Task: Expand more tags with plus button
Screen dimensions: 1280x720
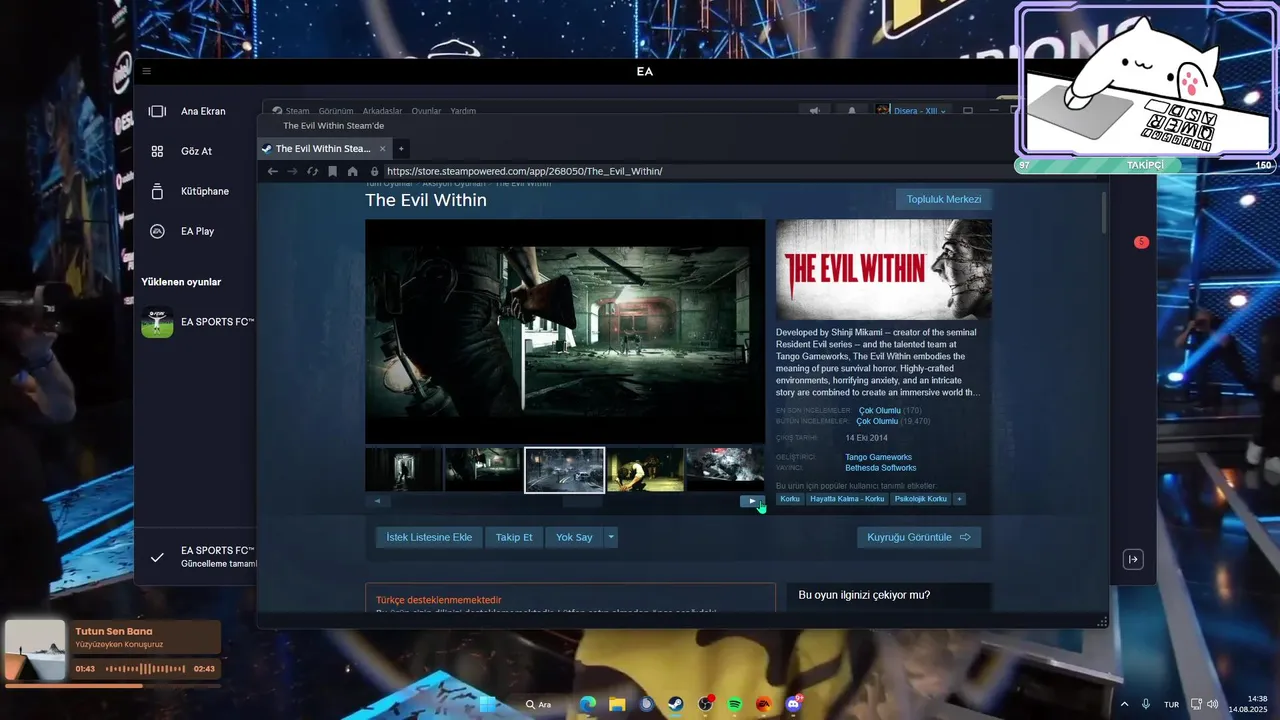Action: [x=959, y=499]
